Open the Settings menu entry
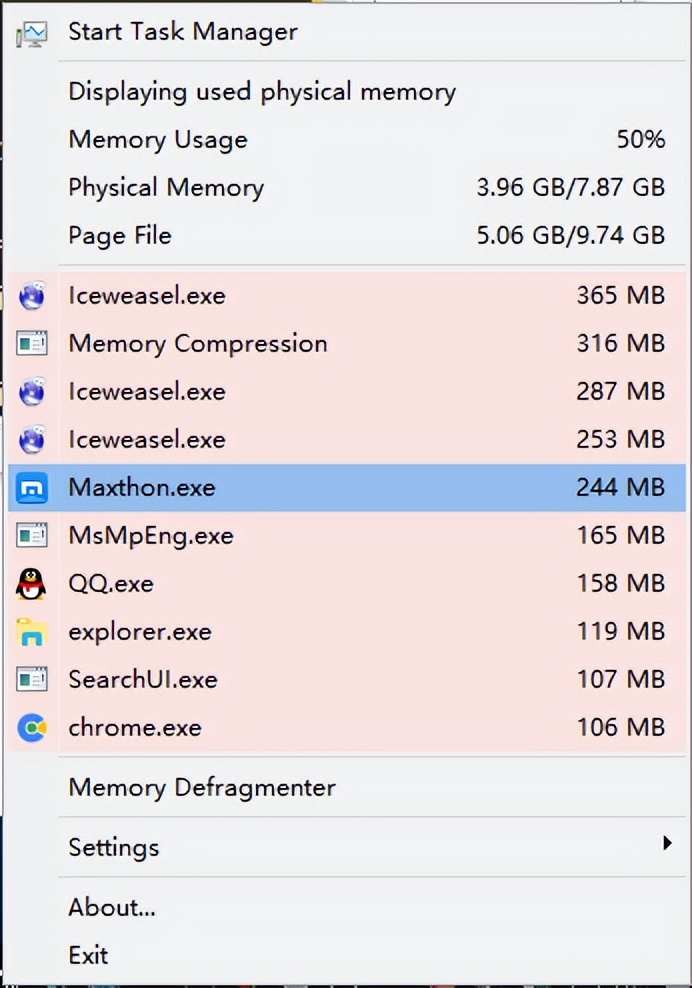This screenshot has width=692, height=988. point(114,848)
